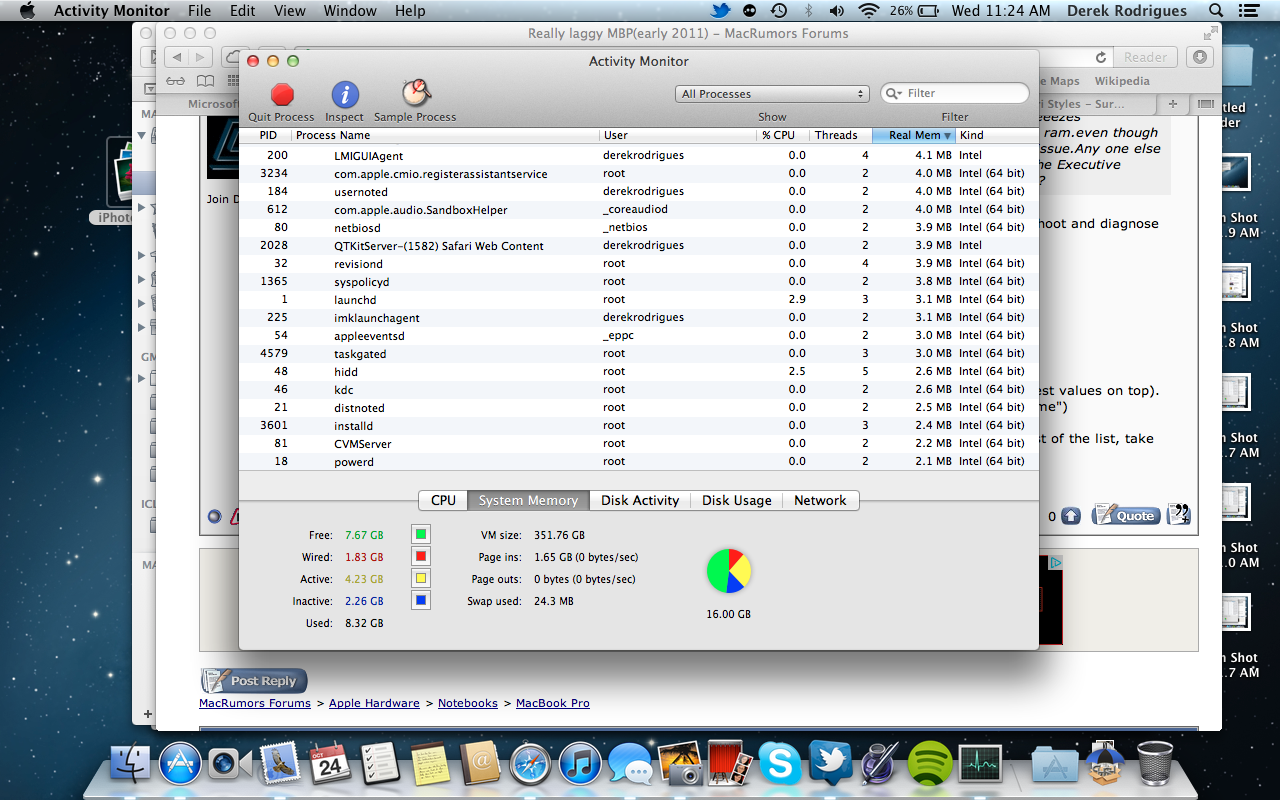Open Calendar icon showing 24
The image size is (1280, 800).
pos(329,766)
